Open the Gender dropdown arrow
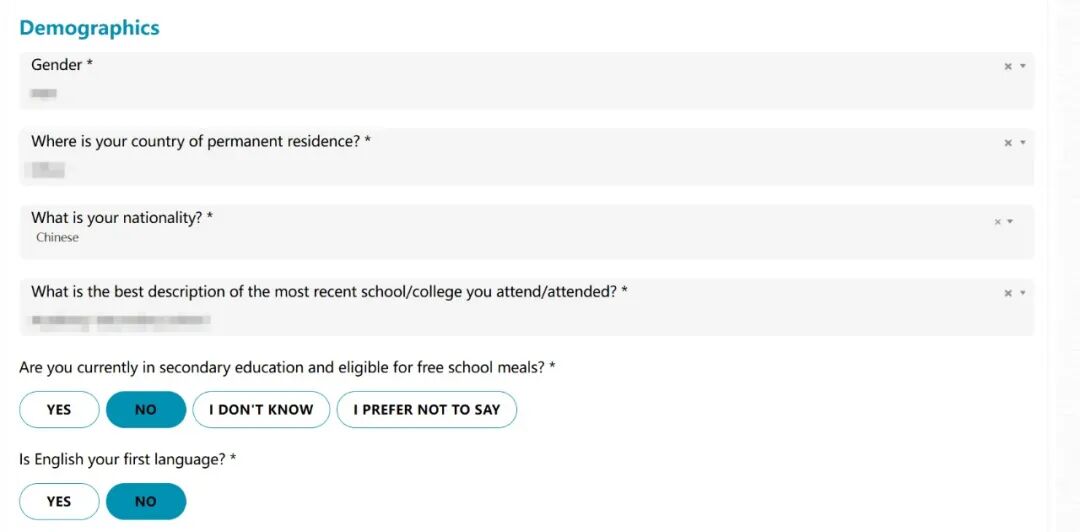 pos(1023,66)
